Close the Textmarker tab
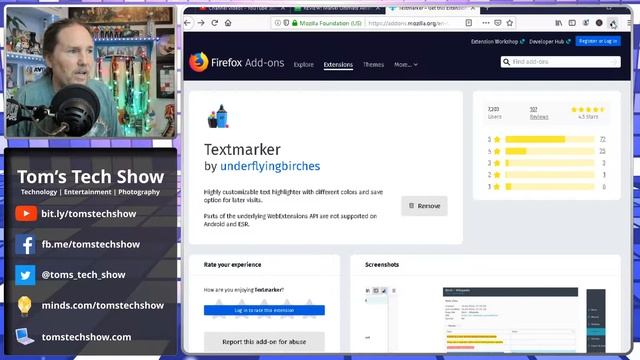This screenshot has height=360, width=640. [x=473, y=9]
